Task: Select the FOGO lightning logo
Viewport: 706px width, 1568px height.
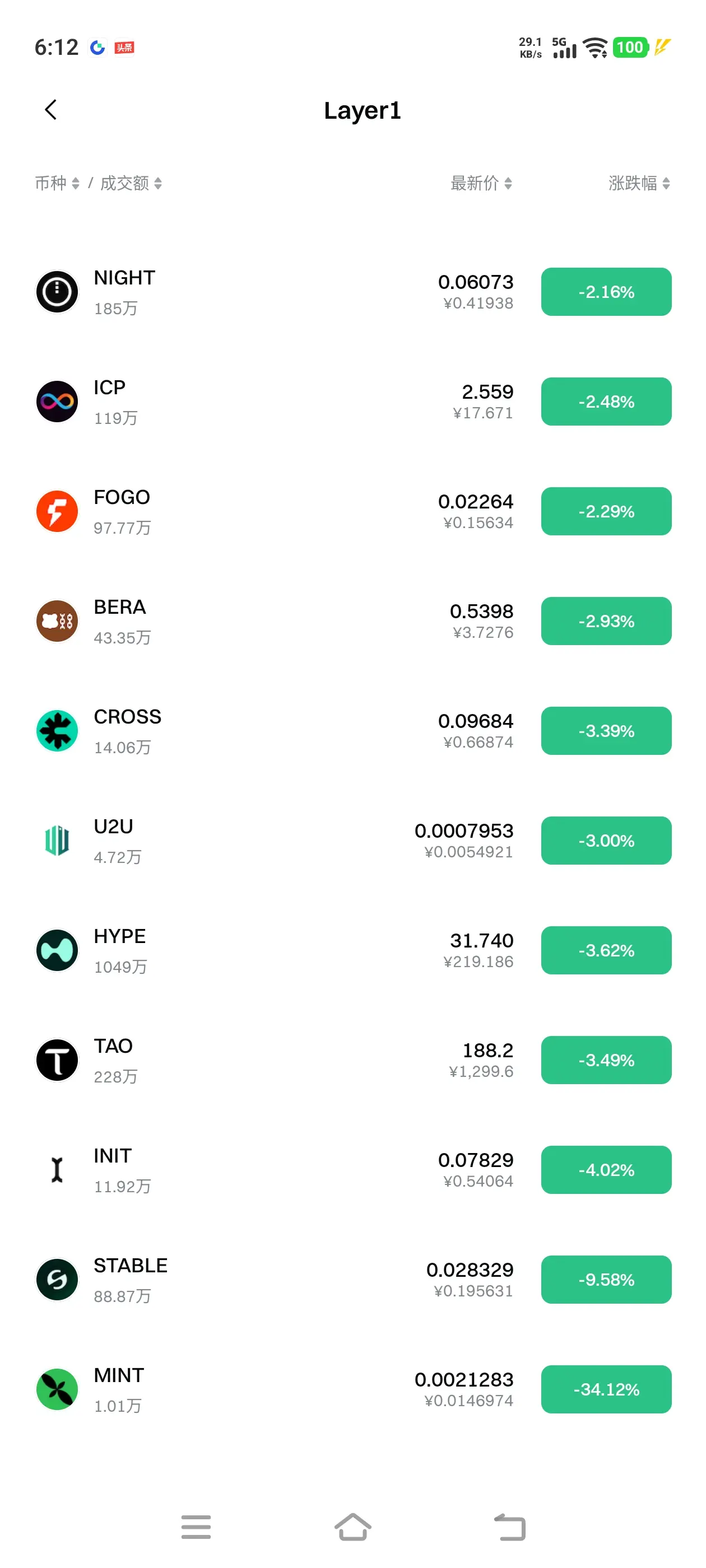Action: click(x=57, y=511)
